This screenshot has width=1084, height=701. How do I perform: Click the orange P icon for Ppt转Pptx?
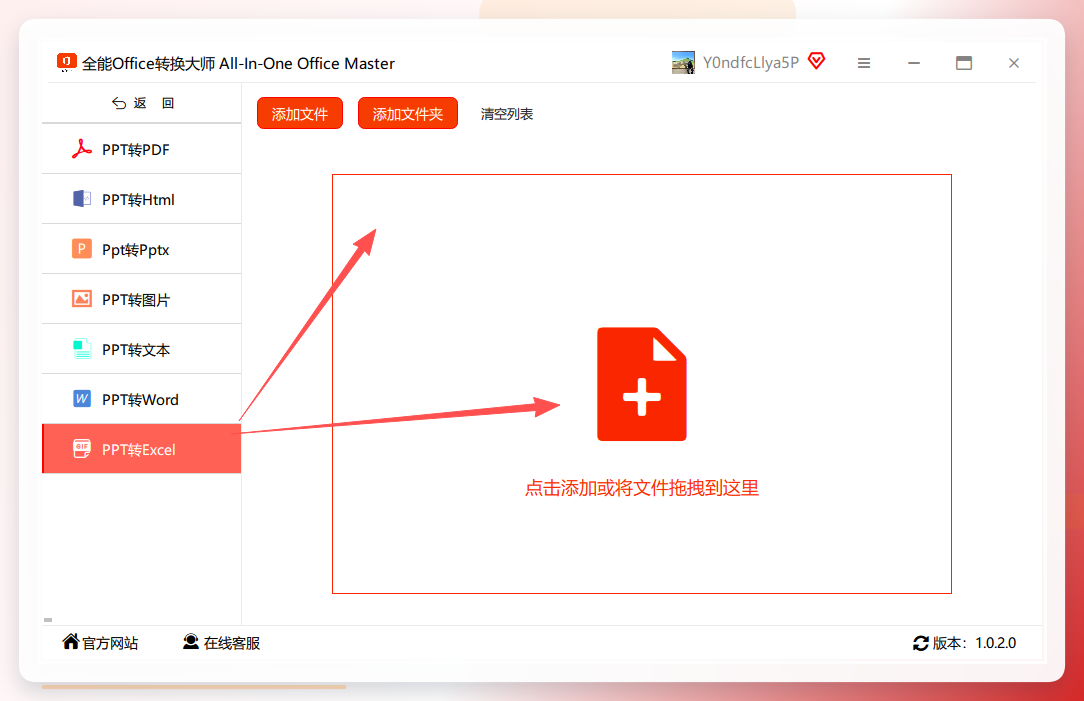82,249
